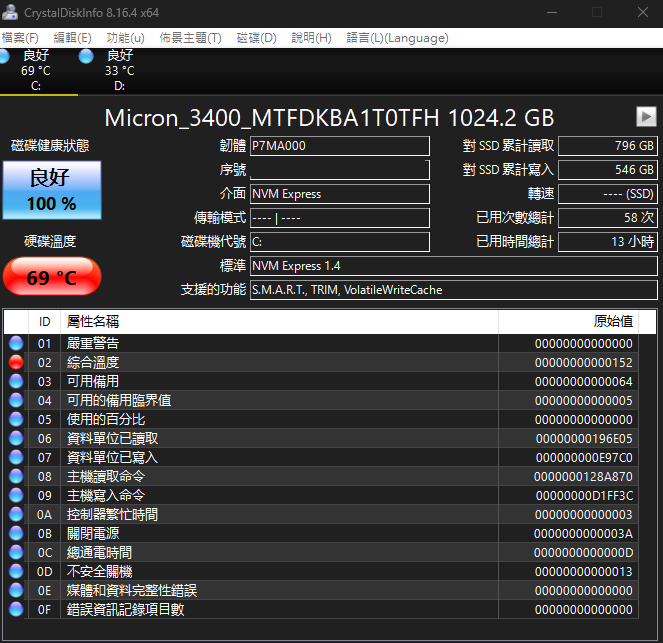Screen dimensions: 663x643
Task: Select the 總通電時間 attribute row
Action: pos(321,553)
